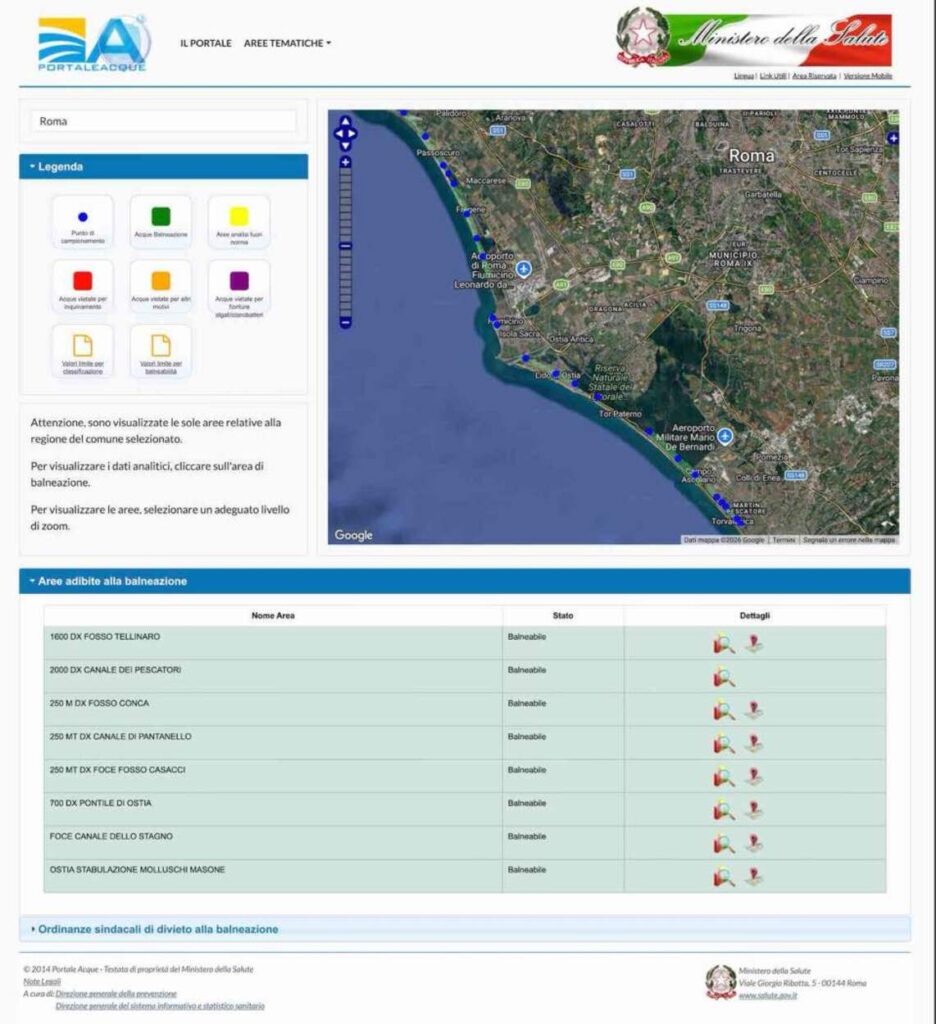Click the Stato column header

coord(563,615)
